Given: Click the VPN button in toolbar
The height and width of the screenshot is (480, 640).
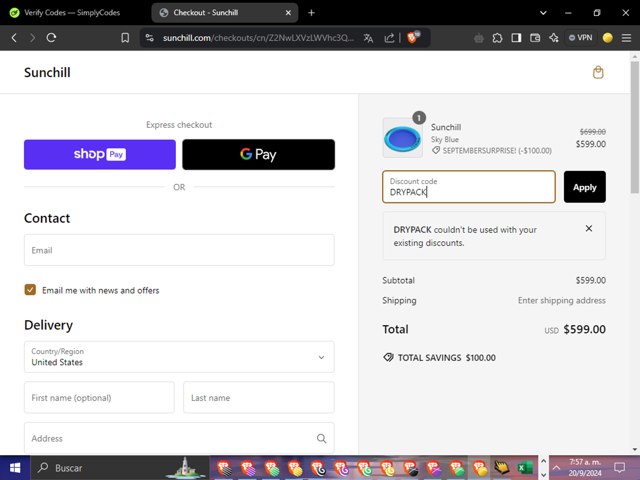Looking at the screenshot, I should pos(580,38).
